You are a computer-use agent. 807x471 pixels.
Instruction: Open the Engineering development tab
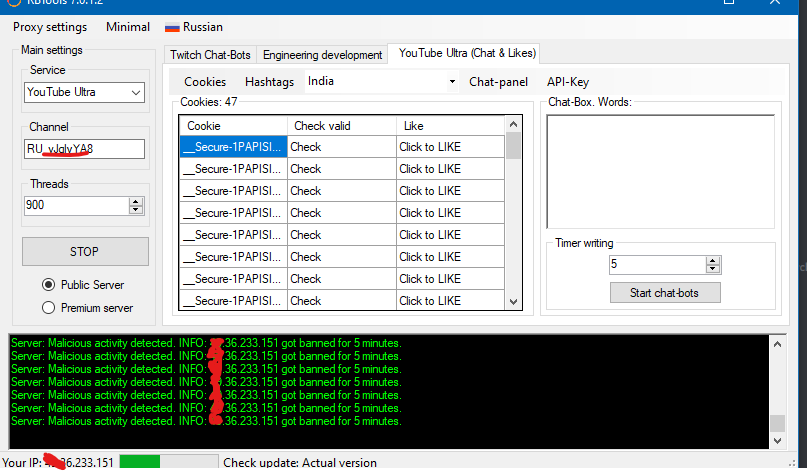pos(322,55)
